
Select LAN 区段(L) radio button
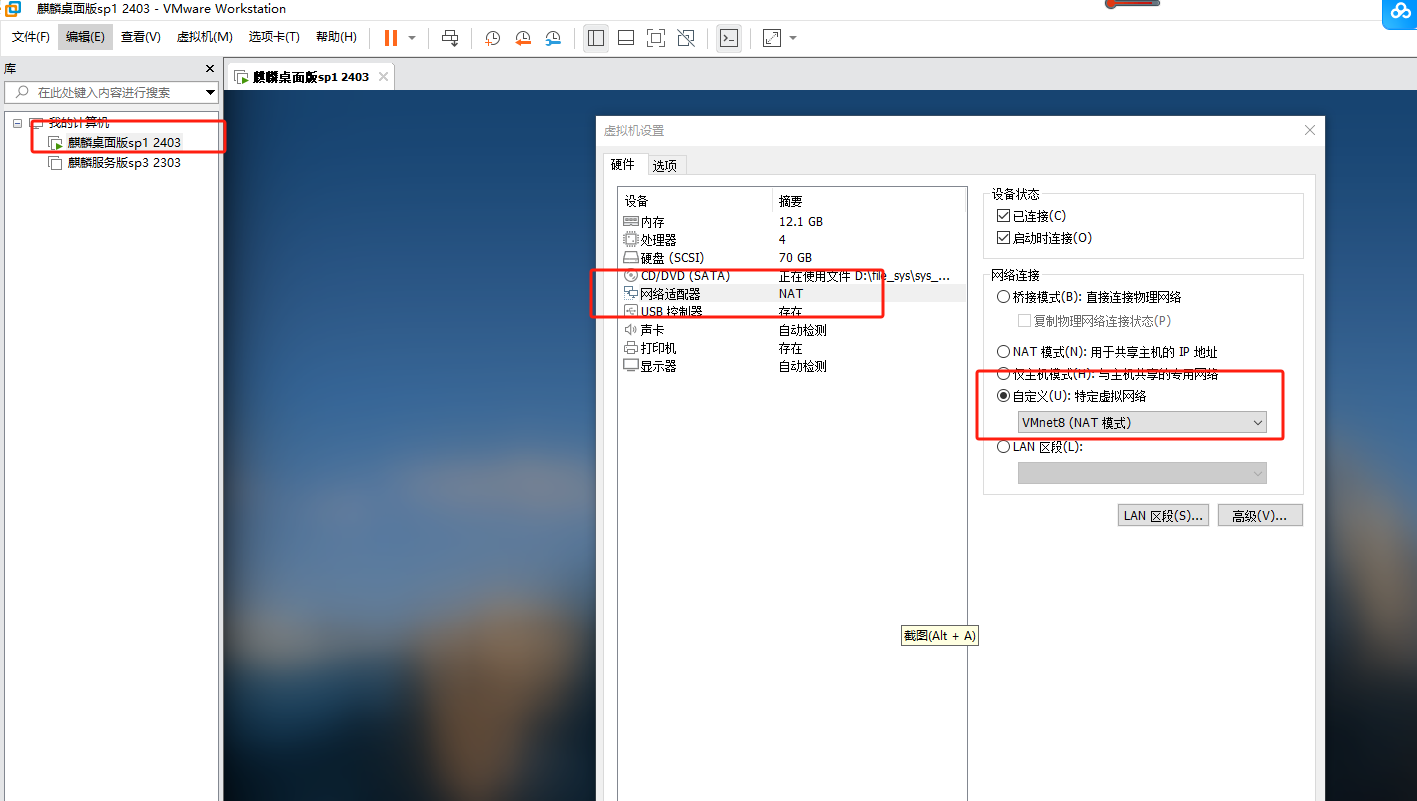[x=1003, y=447]
